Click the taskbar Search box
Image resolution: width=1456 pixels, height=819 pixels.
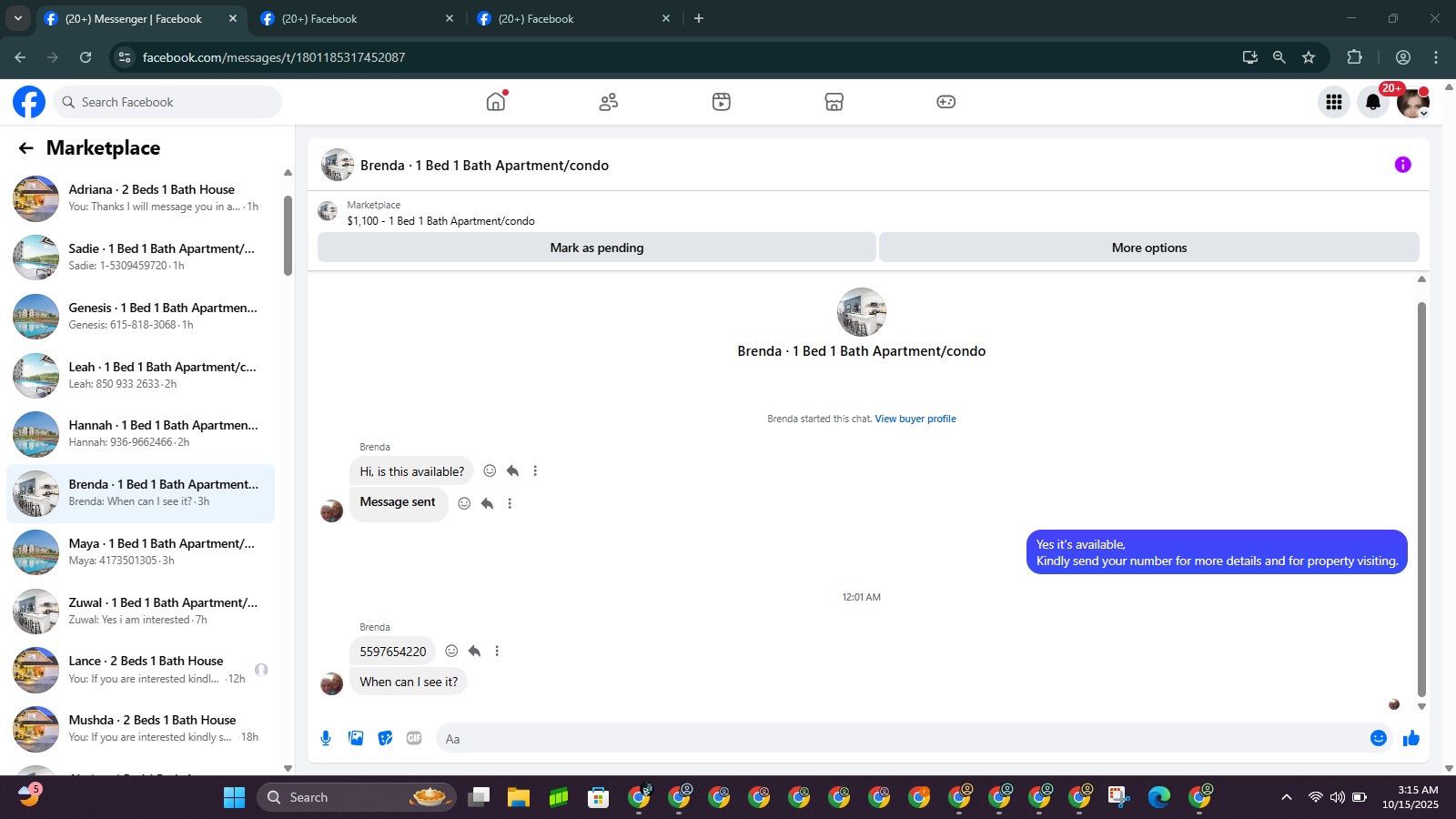[357, 797]
